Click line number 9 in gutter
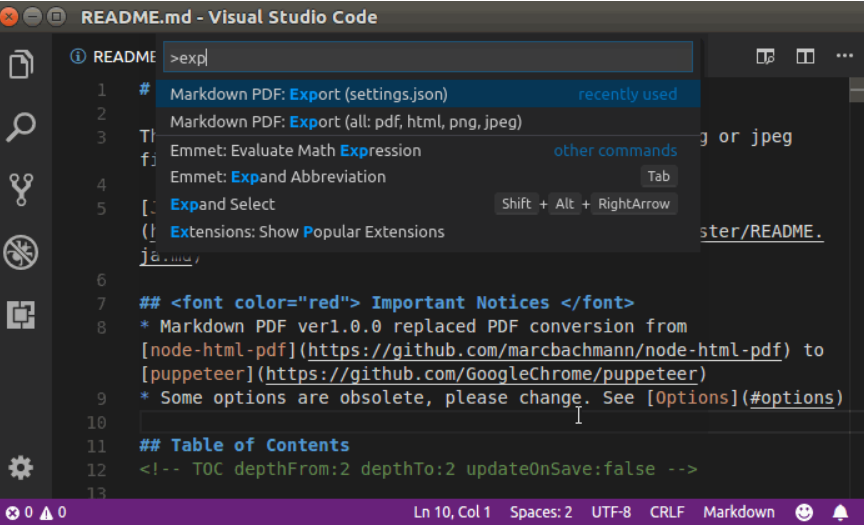Screen dimensions: 864x527 pyautogui.click(x=101, y=399)
